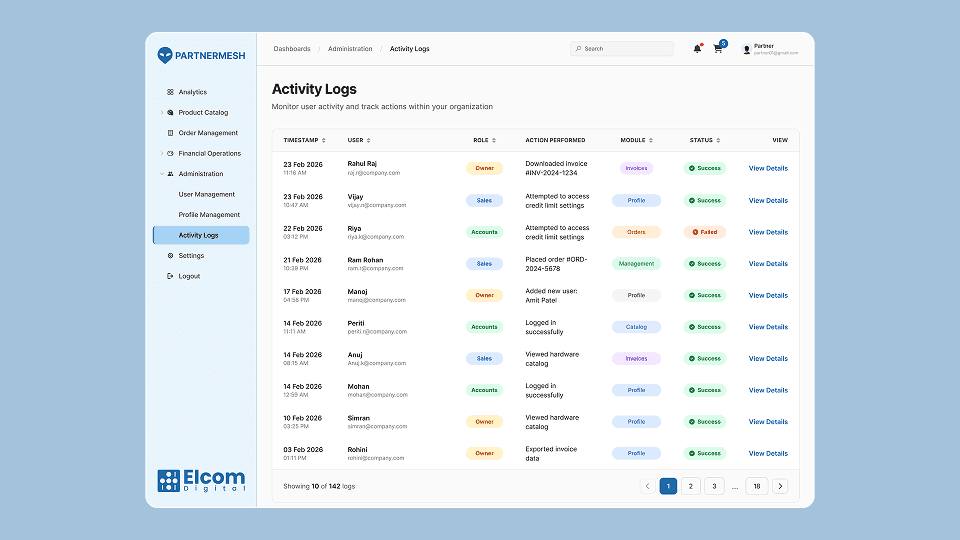Open User Management submenu item
The width and height of the screenshot is (960, 540).
207,195
